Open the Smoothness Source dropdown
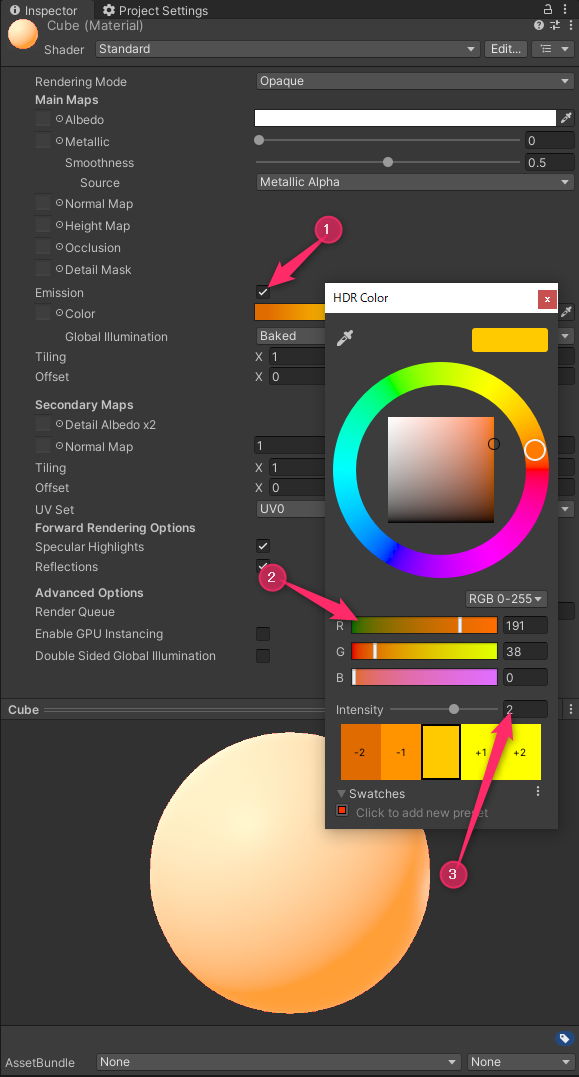Image resolution: width=579 pixels, height=1077 pixels. [414, 182]
